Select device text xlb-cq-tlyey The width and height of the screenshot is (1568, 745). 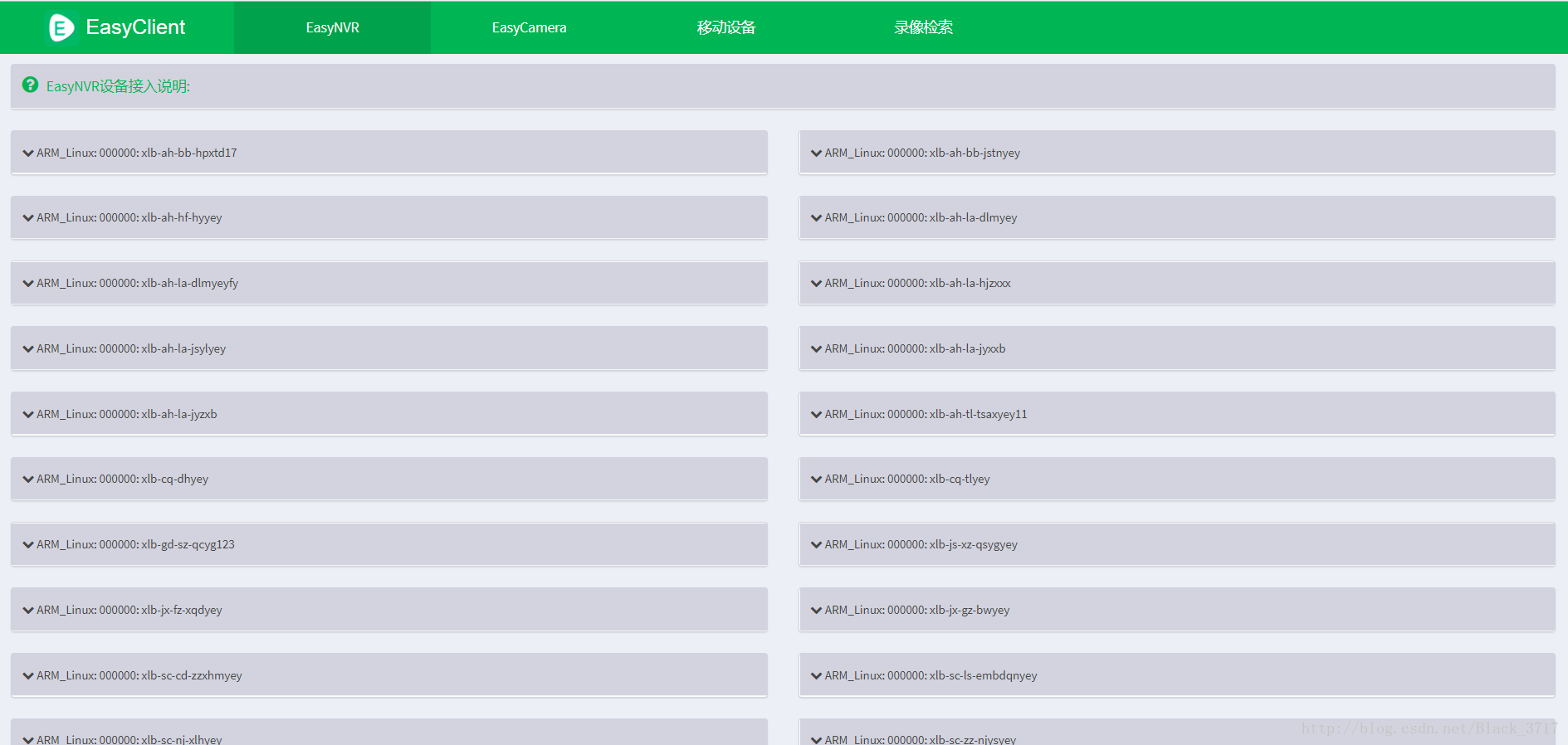click(960, 479)
